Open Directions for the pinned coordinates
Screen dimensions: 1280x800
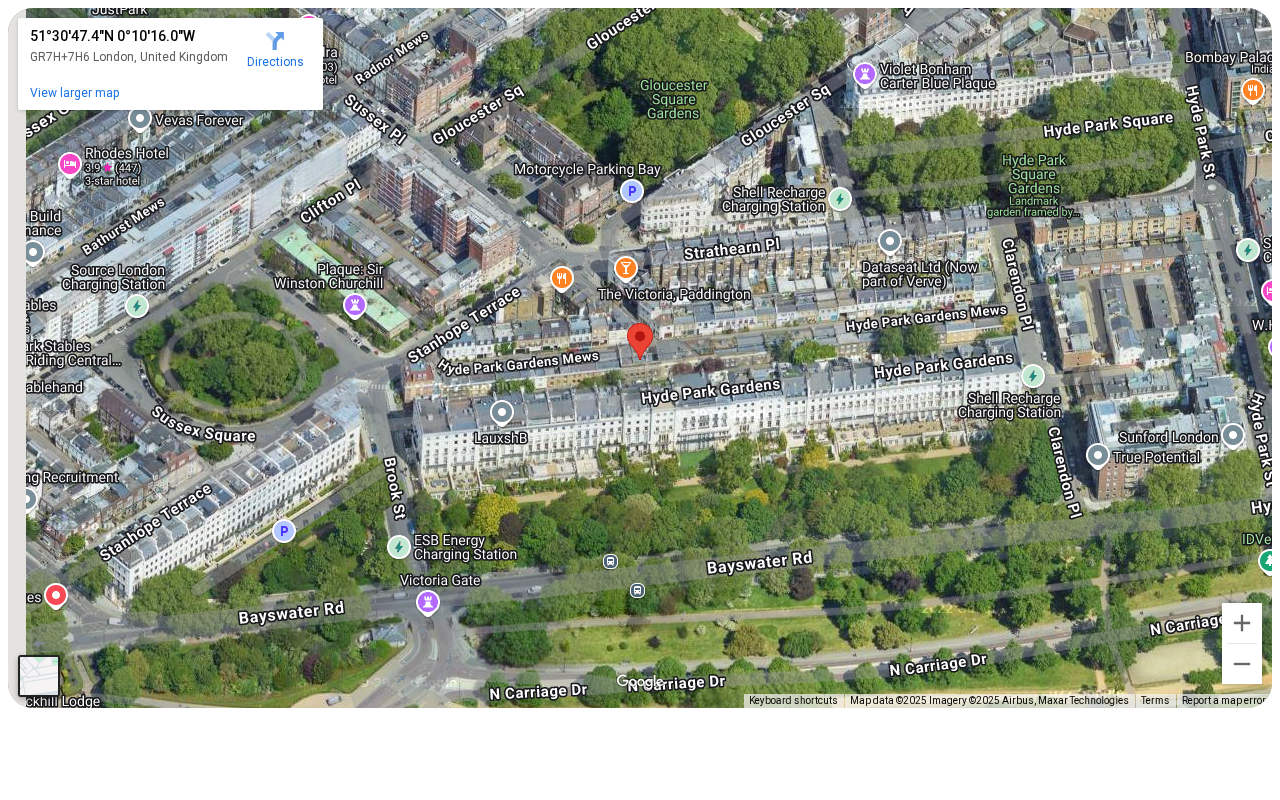[275, 49]
